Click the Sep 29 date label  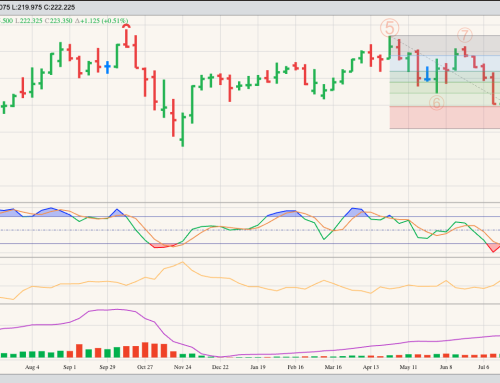point(107,367)
